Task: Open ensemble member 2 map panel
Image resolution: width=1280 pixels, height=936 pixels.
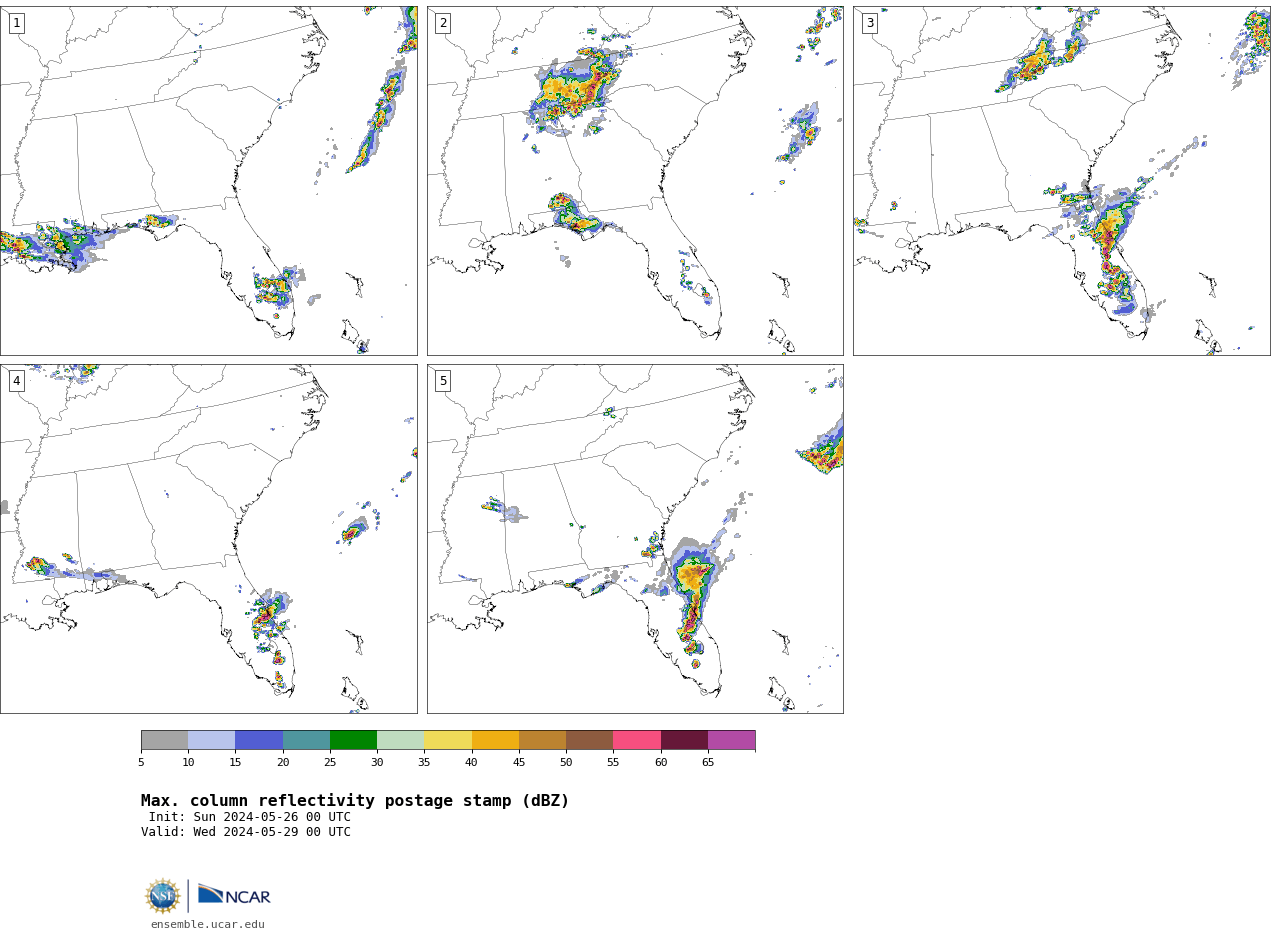Action: [635, 181]
